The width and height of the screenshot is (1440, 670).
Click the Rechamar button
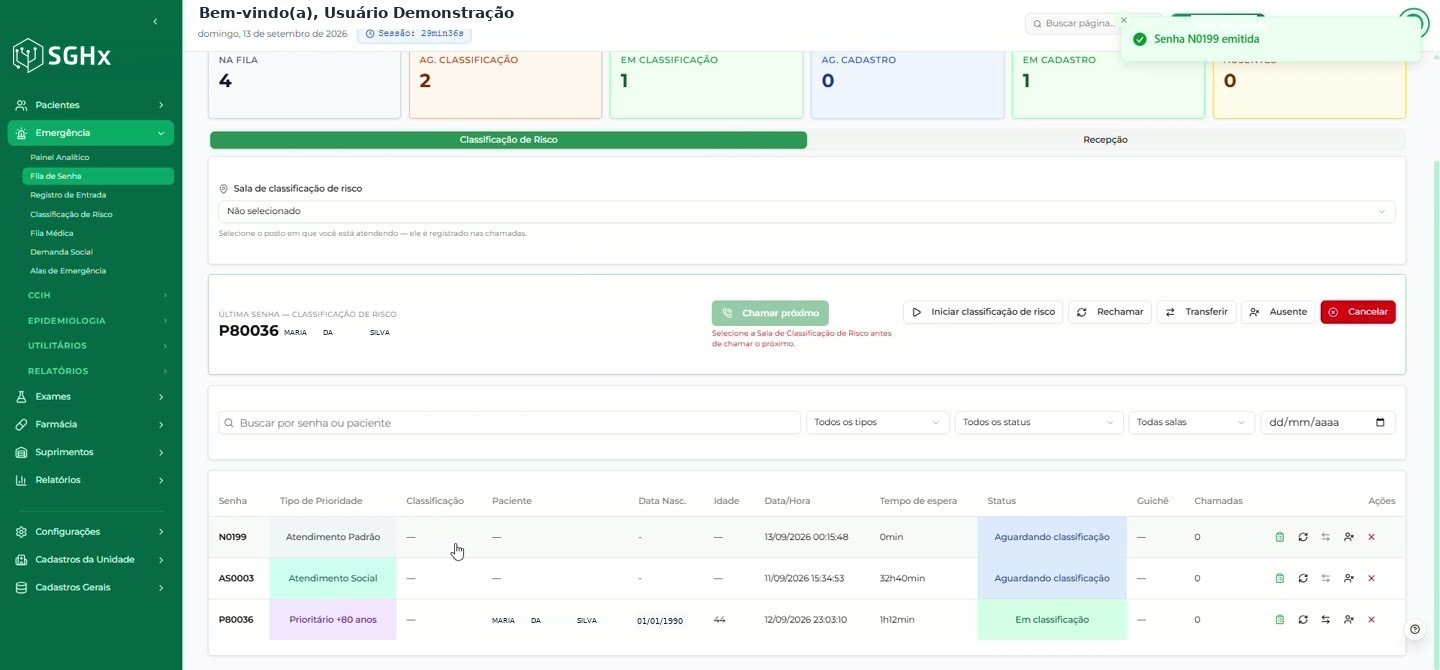pos(1110,312)
